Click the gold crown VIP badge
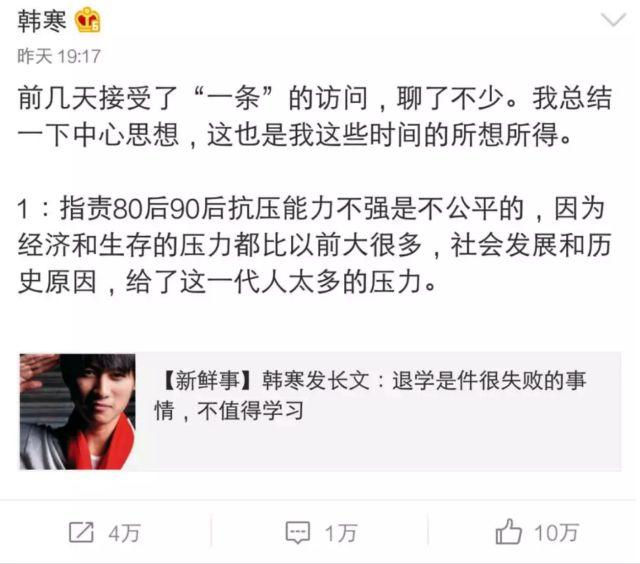This screenshot has width=640, height=564. pos(88,20)
